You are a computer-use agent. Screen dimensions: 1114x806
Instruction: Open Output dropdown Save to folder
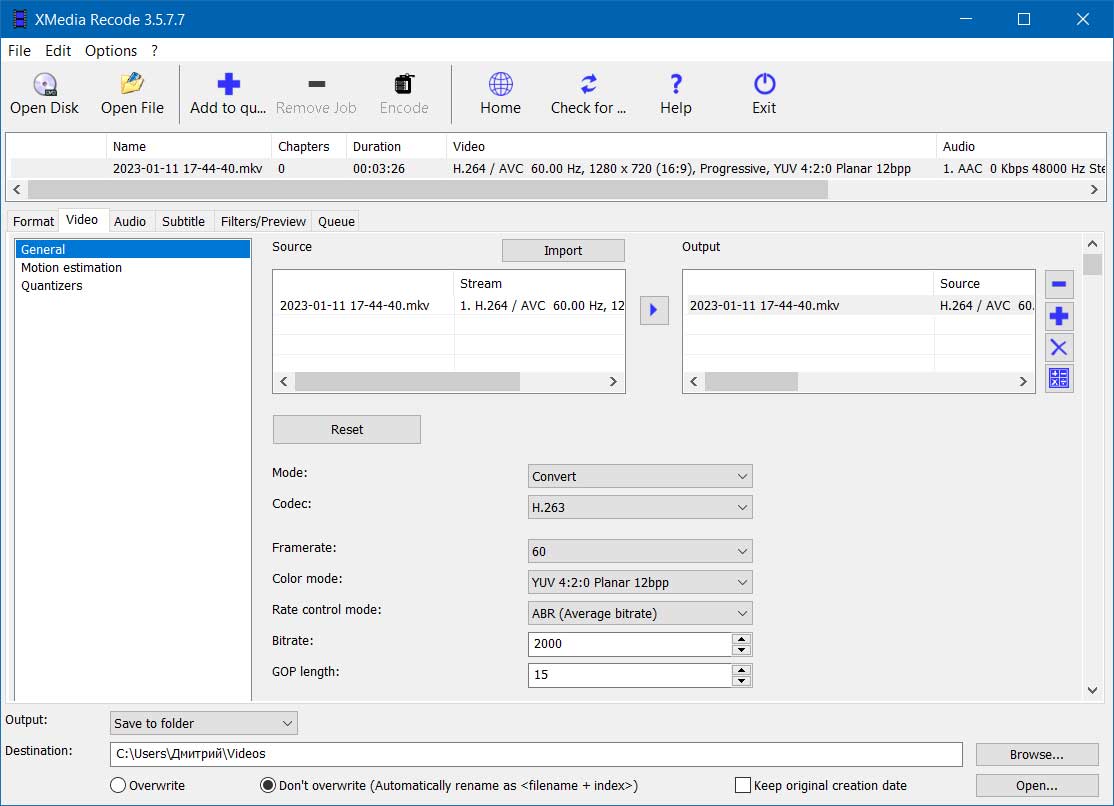203,724
